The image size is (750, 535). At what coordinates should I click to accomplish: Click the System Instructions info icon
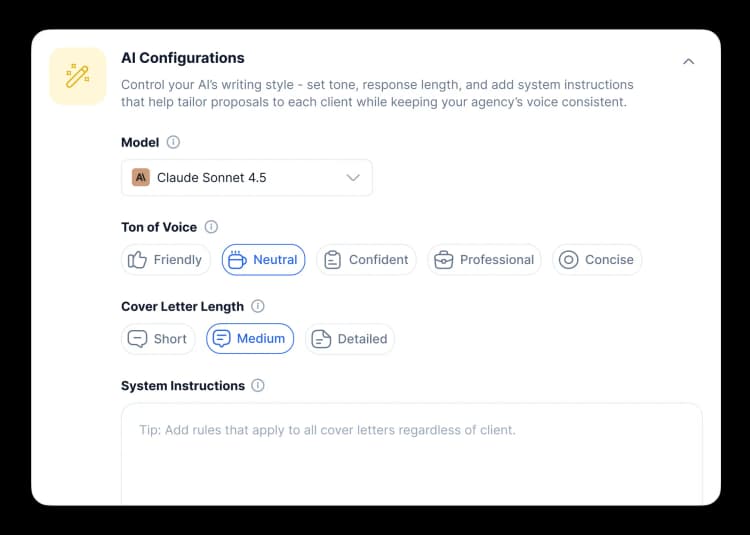click(x=258, y=385)
